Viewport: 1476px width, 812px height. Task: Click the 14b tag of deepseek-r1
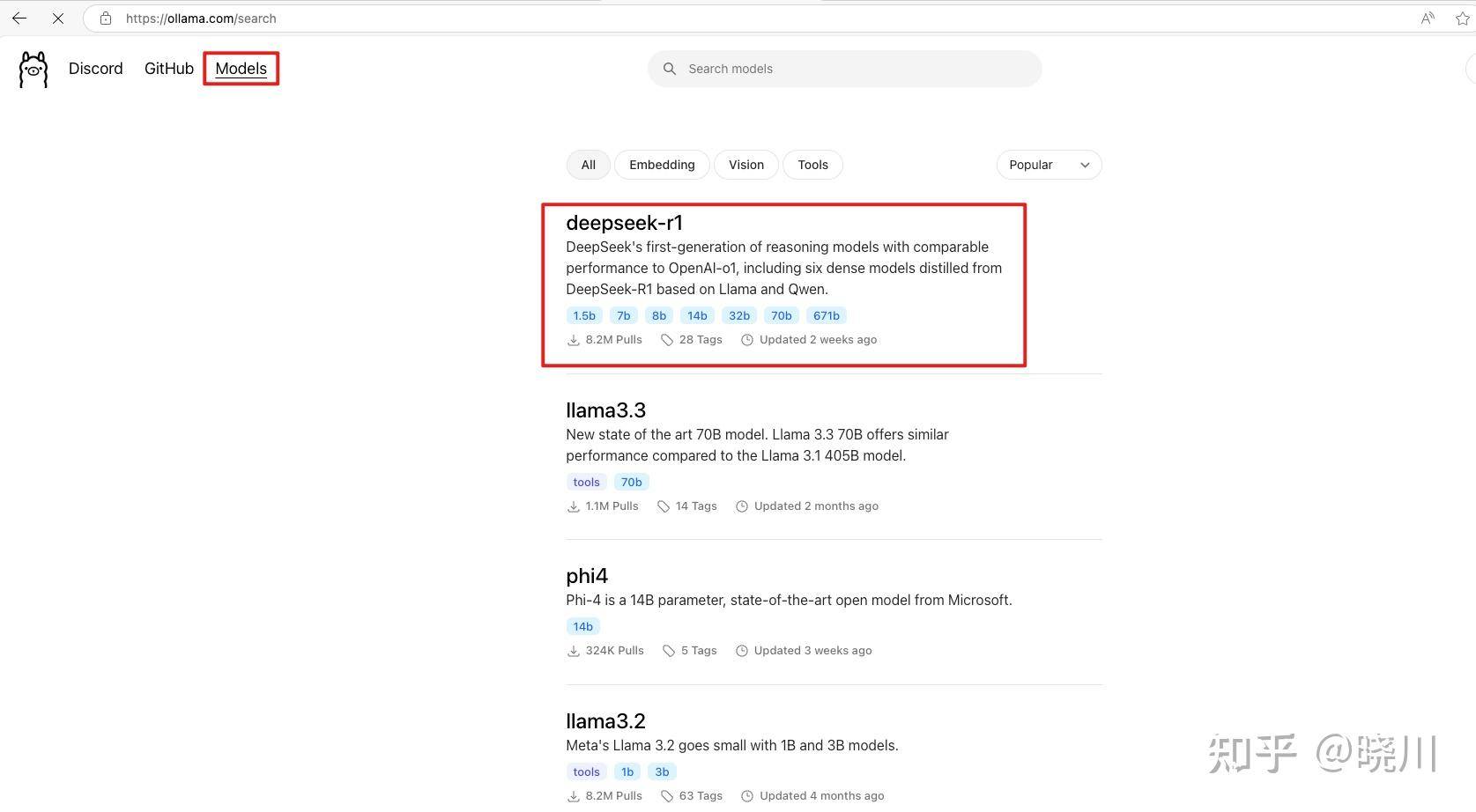tap(697, 315)
